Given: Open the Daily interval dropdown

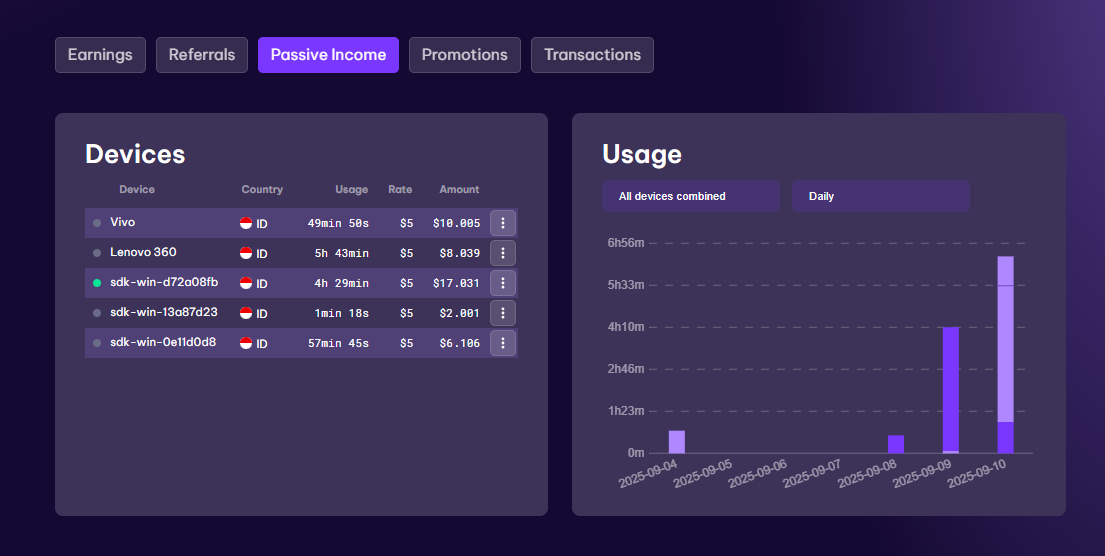Looking at the screenshot, I should click(881, 196).
